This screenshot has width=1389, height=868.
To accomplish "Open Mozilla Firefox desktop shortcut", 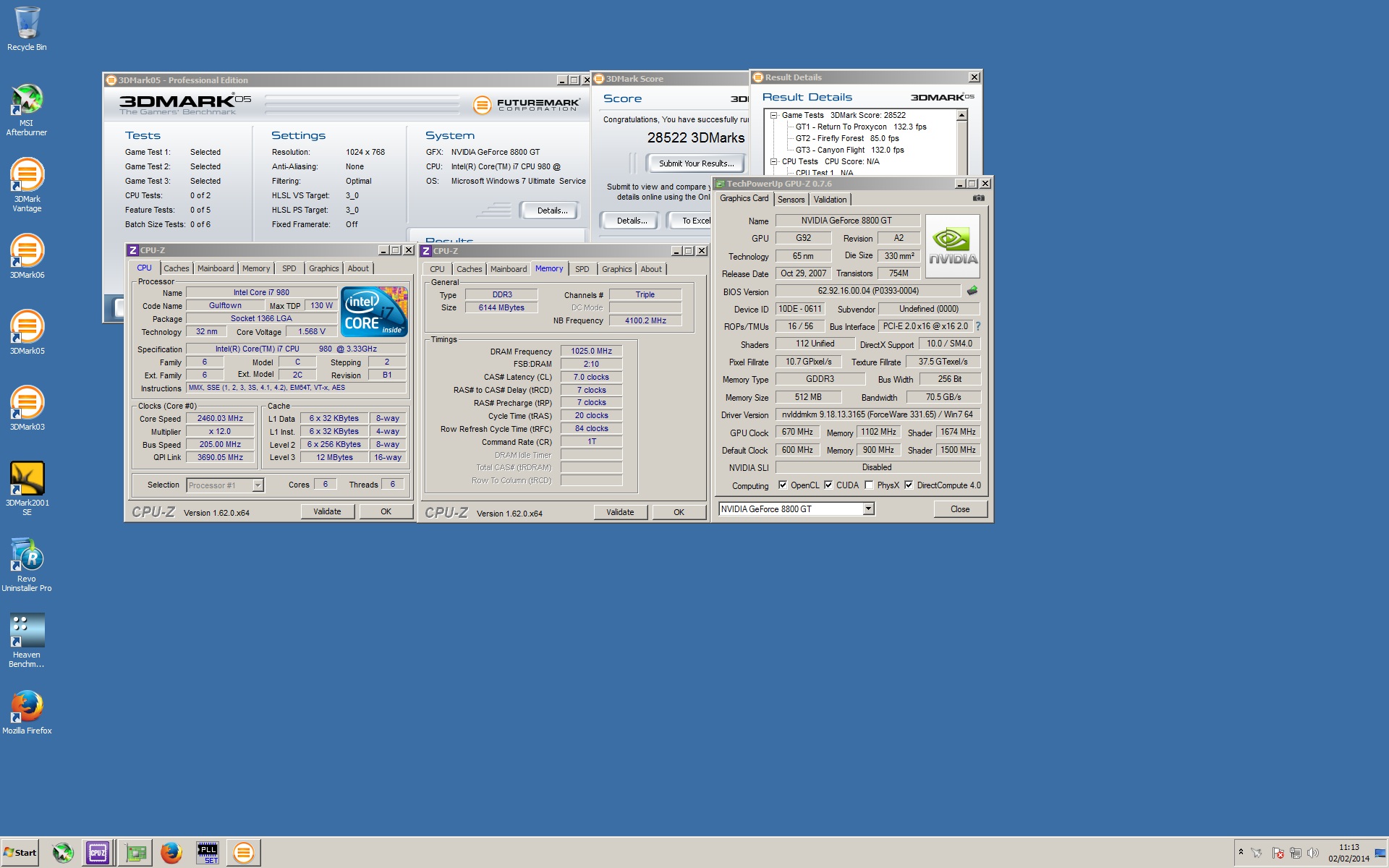I will click(27, 712).
